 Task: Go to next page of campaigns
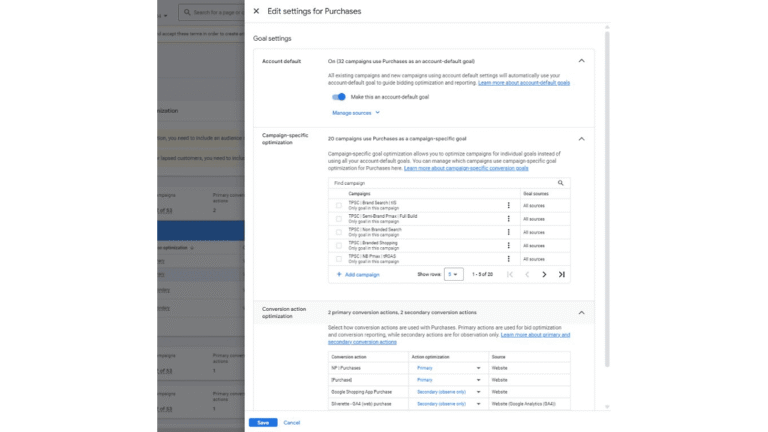[x=544, y=274]
